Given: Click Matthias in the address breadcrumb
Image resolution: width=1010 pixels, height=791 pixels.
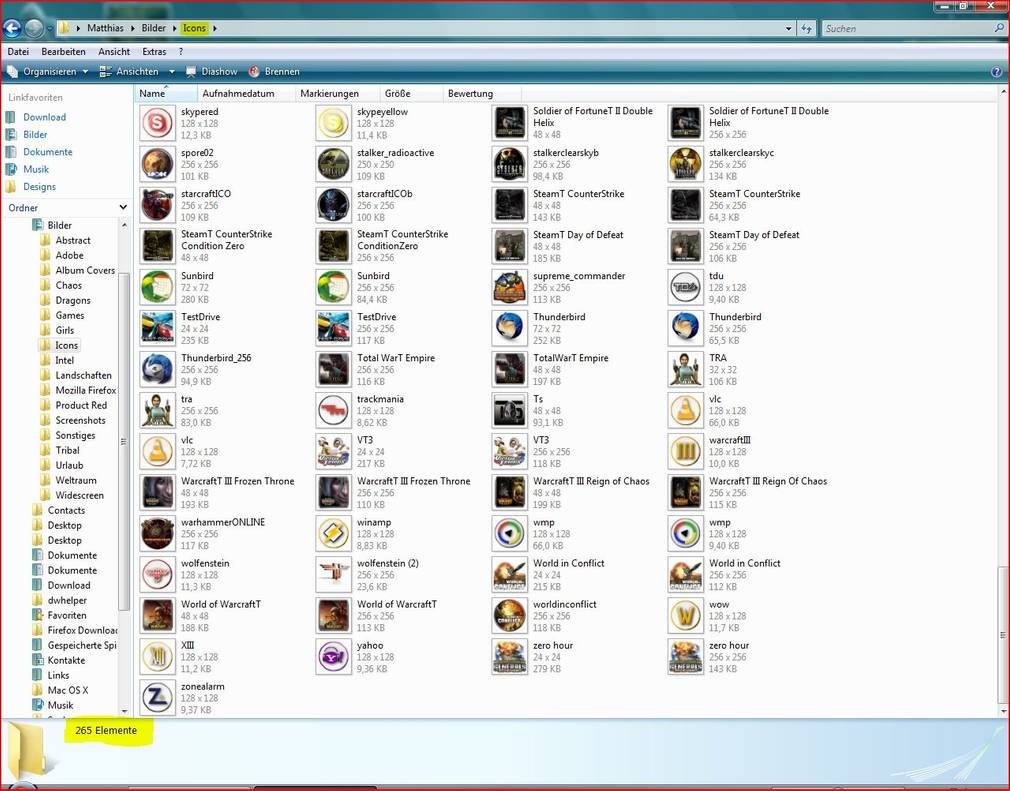Looking at the screenshot, I should point(105,28).
